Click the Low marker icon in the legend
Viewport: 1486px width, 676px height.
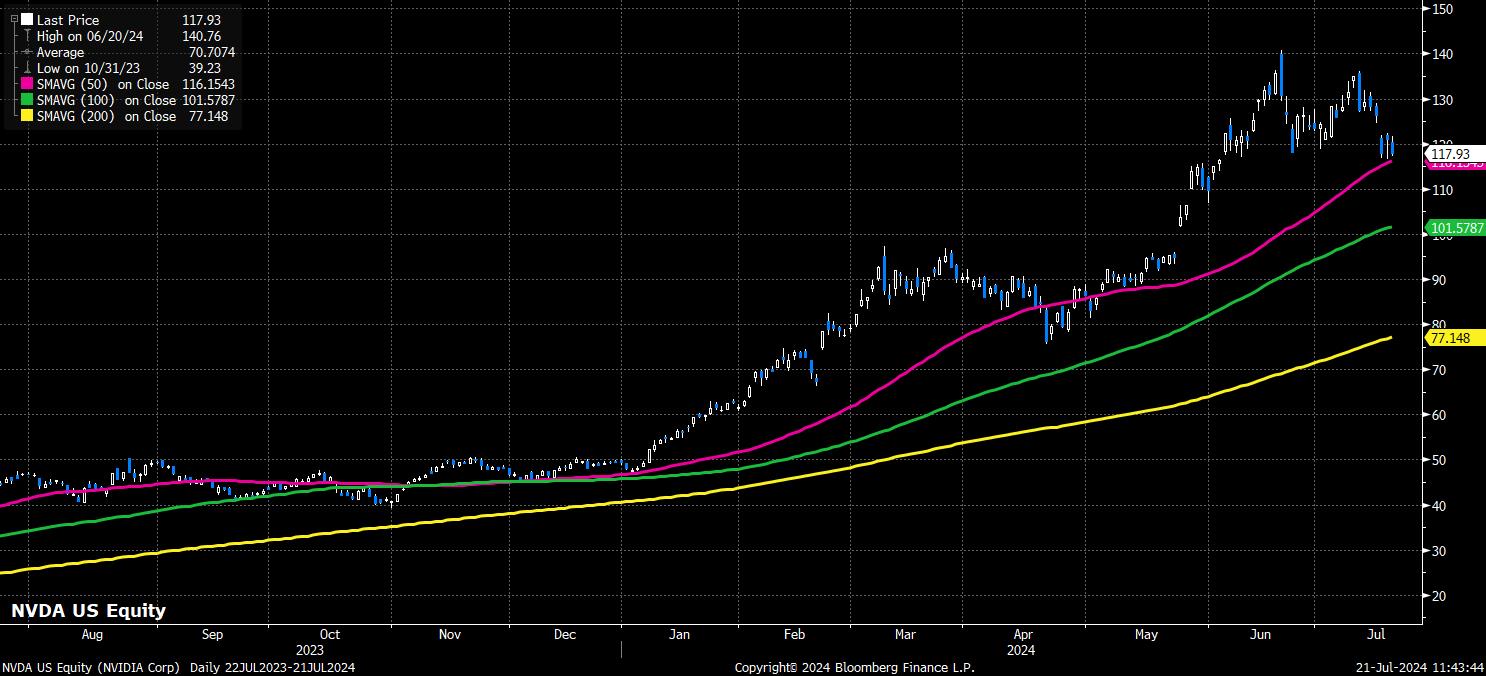click(x=26, y=68)
